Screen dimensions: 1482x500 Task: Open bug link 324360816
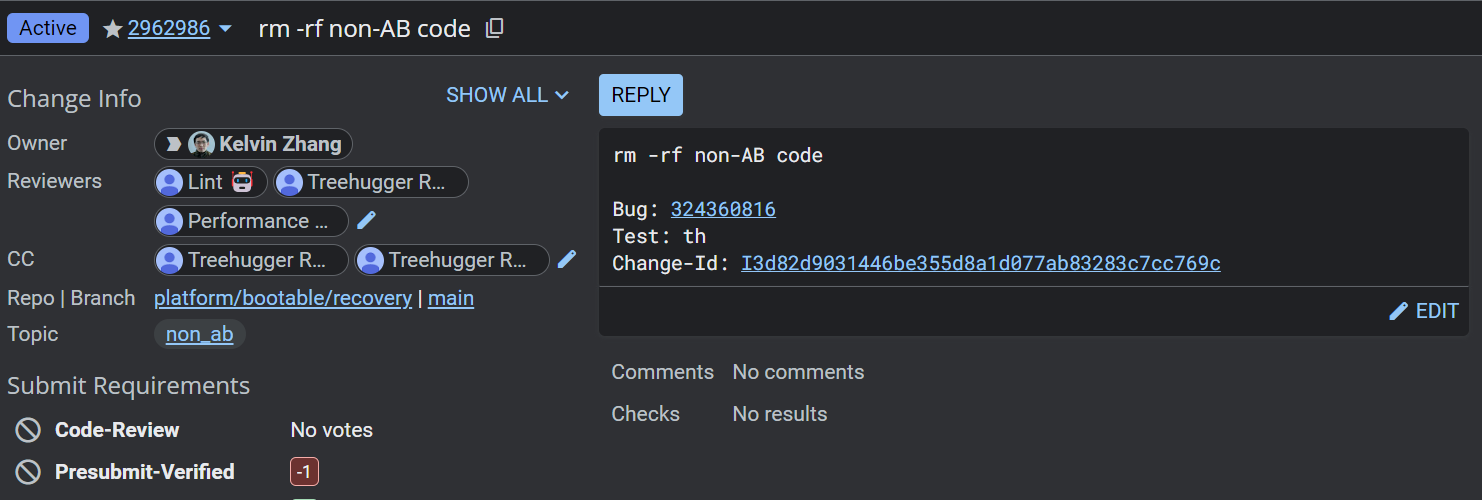coord(723,209)
